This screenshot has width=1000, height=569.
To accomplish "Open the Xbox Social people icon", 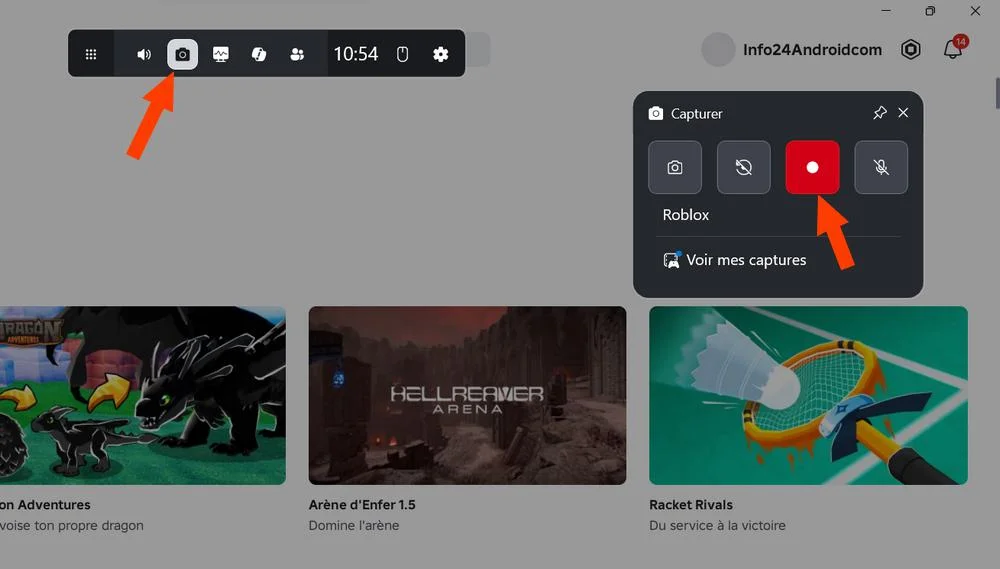I will click(297, 54).
